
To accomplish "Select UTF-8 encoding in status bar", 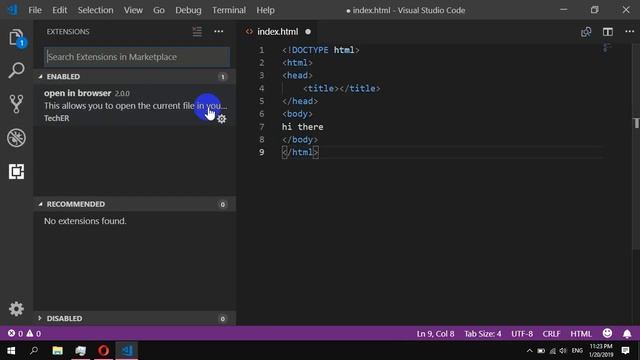I will pyautogui.click(x=522, y=333).
